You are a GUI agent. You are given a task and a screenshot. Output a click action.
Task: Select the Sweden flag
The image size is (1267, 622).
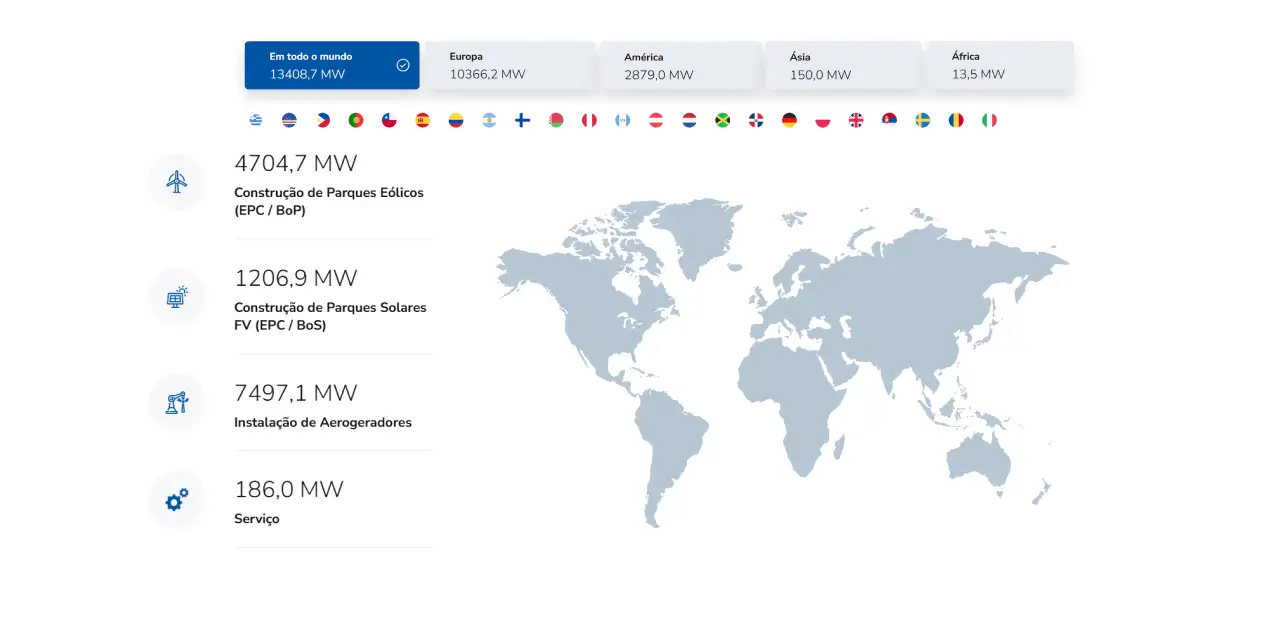922,120
